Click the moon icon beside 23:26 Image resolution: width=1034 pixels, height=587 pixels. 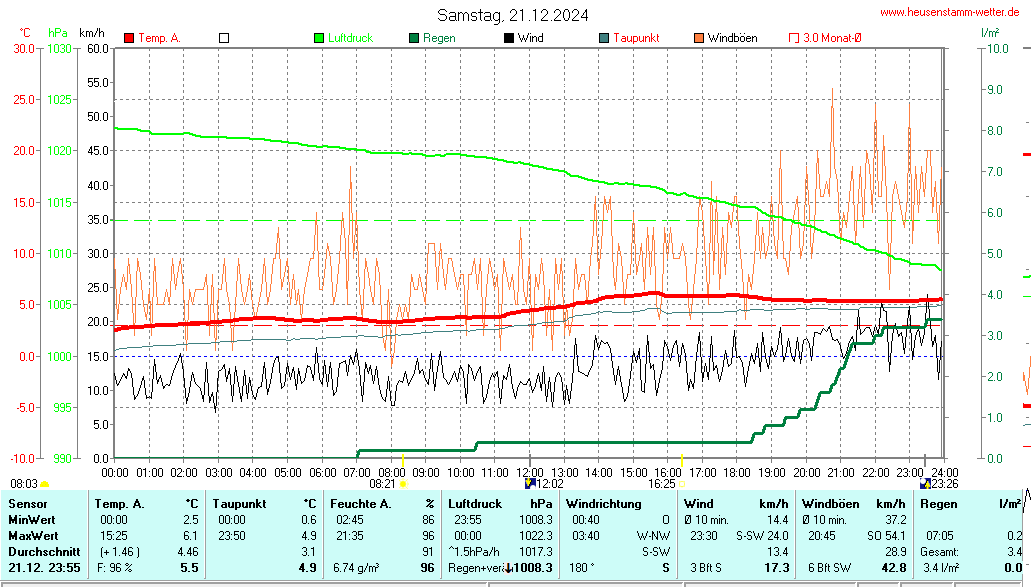point(924,483)
